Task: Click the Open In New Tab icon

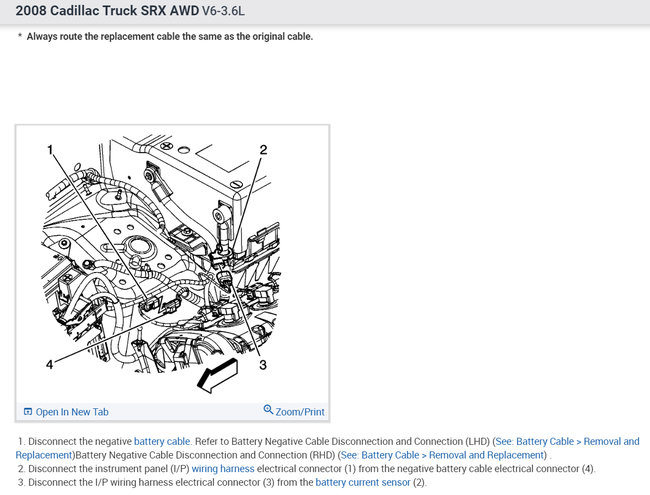Action: (28, 412)
